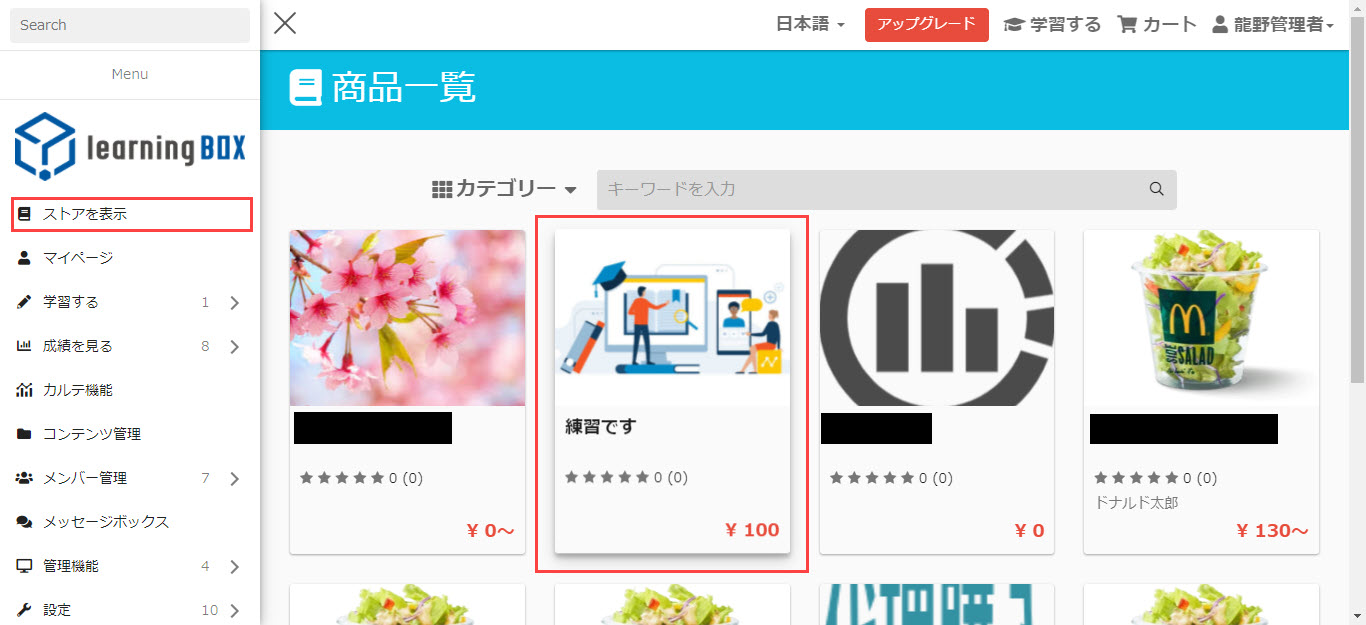1366x625 pixels.
Task: Click the graduation cap 学習する icon
Action: pos(1014,25)
